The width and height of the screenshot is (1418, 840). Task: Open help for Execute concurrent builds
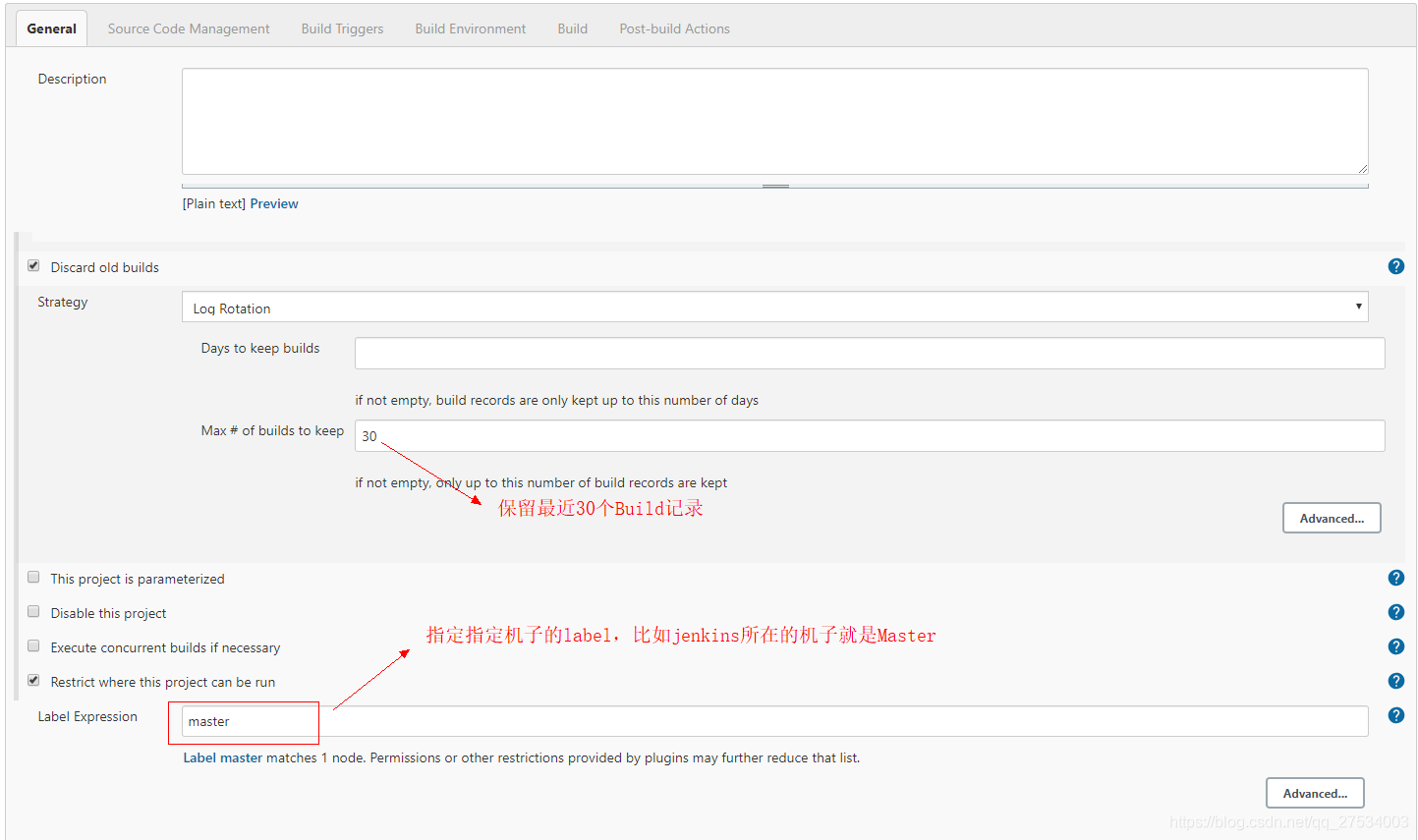(1396, 646)
